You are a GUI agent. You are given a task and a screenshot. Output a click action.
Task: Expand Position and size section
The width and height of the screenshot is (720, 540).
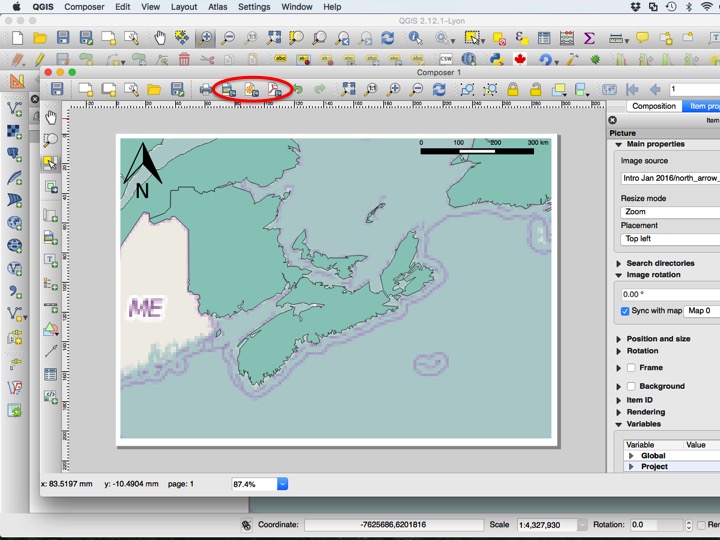point(619,339)
